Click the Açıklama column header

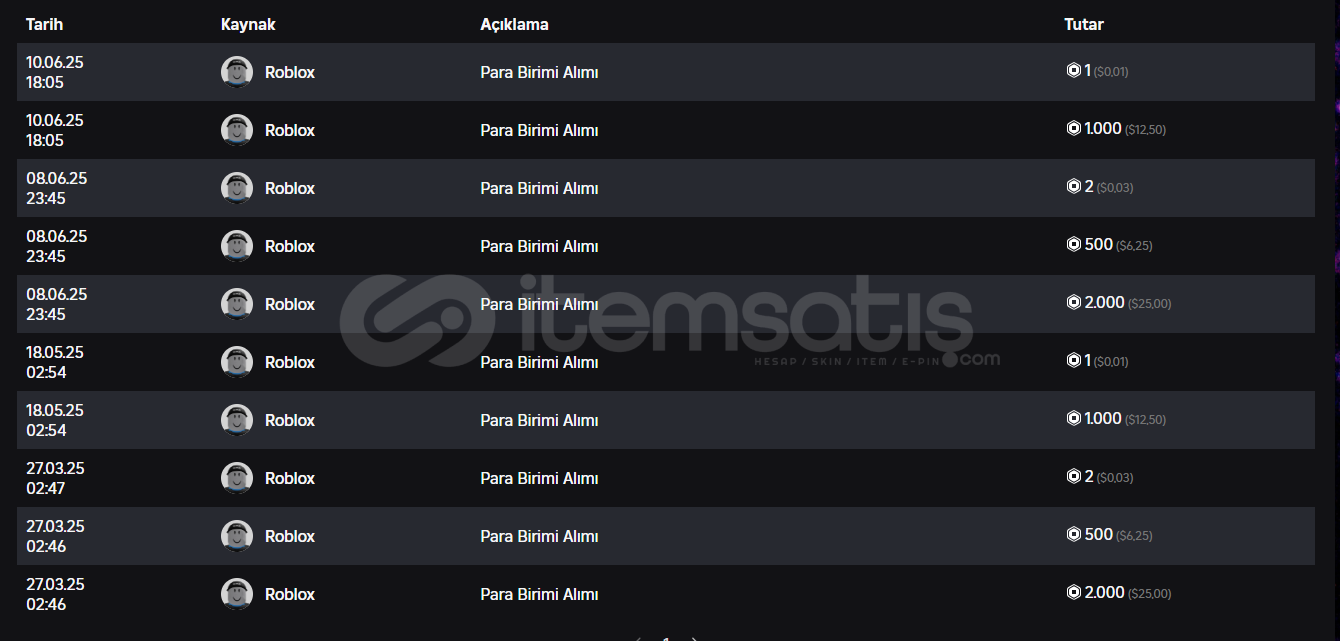click(514, 24)
